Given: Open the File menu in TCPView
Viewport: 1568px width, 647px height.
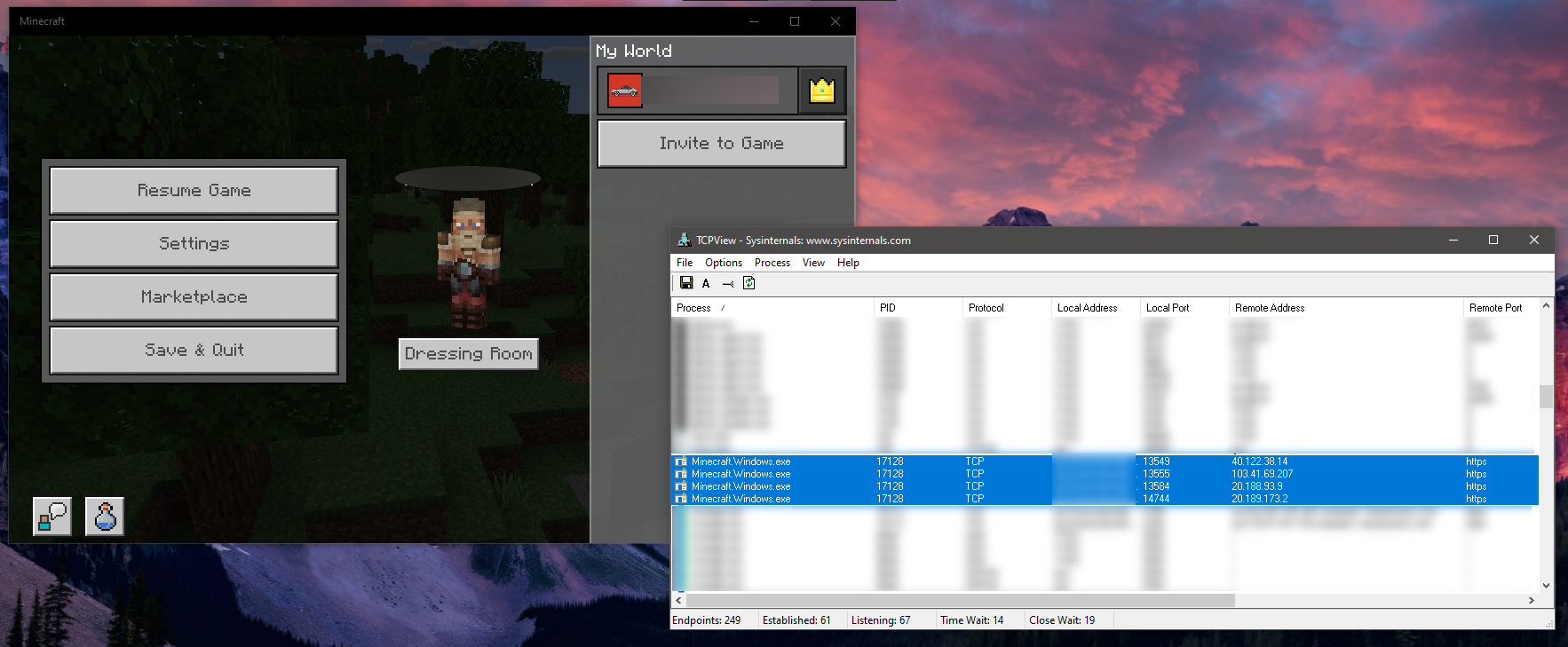Looking at the screenshot, I should [x=685, y=263].
